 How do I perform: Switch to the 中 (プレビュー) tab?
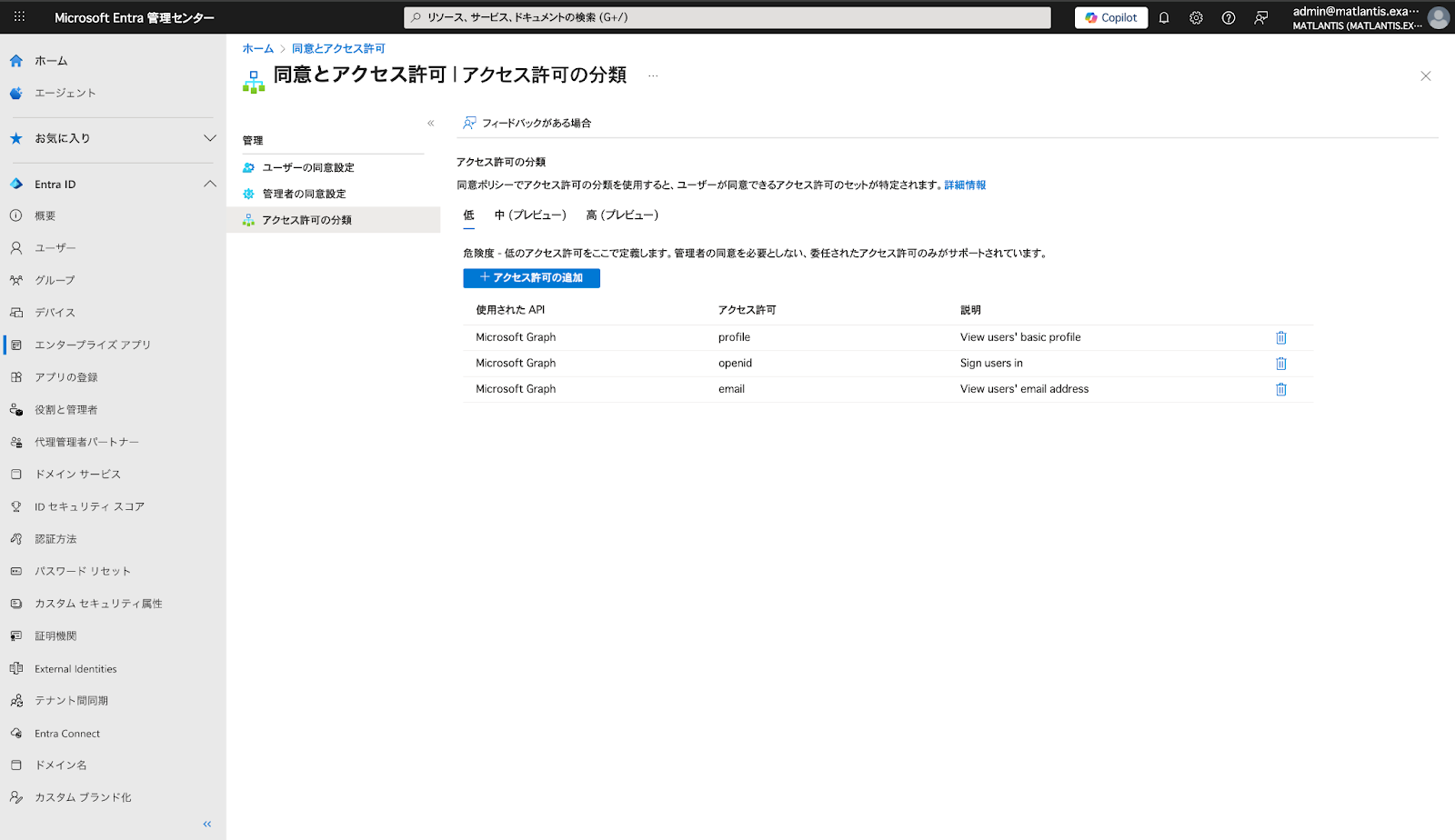click(530, 215)
